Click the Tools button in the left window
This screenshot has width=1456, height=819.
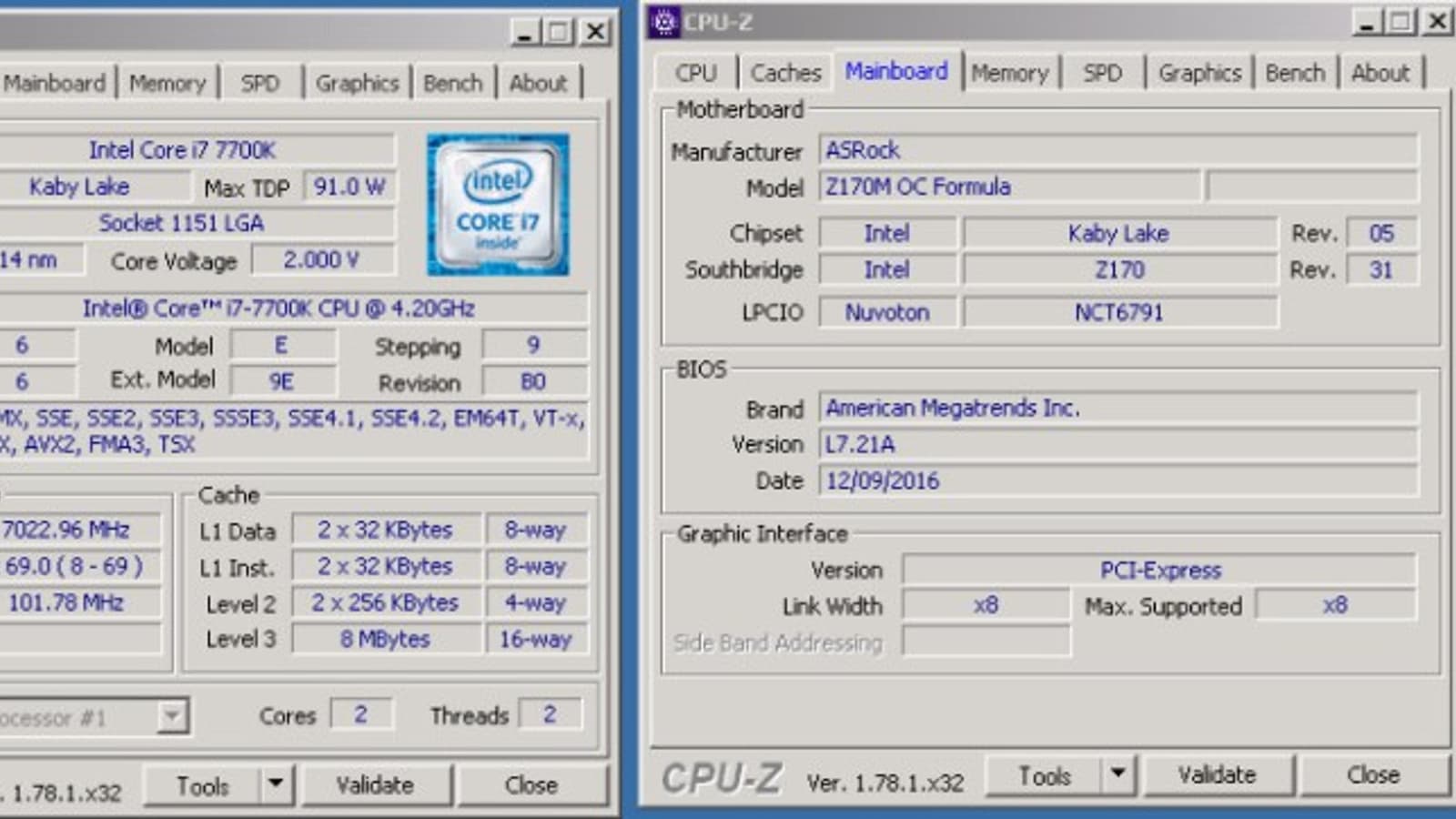pos(202,785)
